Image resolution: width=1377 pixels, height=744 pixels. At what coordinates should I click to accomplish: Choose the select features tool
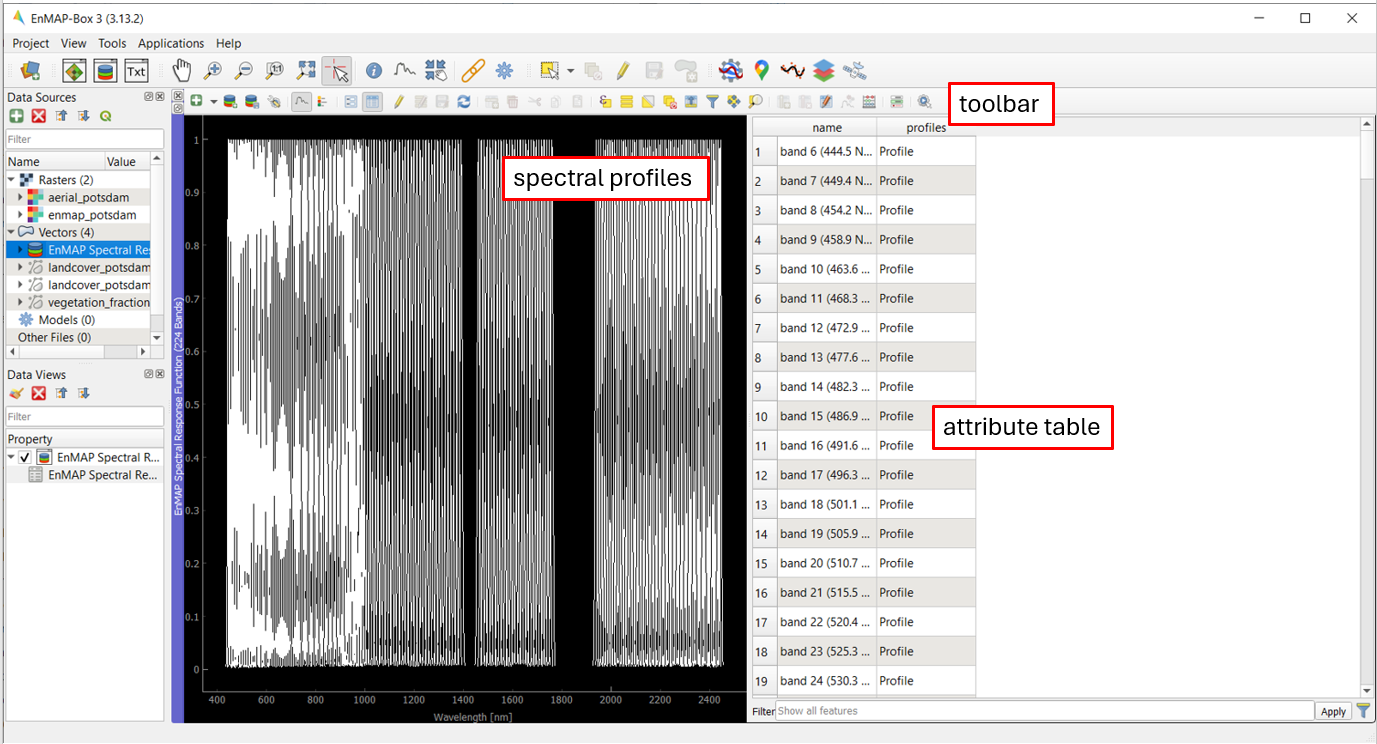[549, 70]
